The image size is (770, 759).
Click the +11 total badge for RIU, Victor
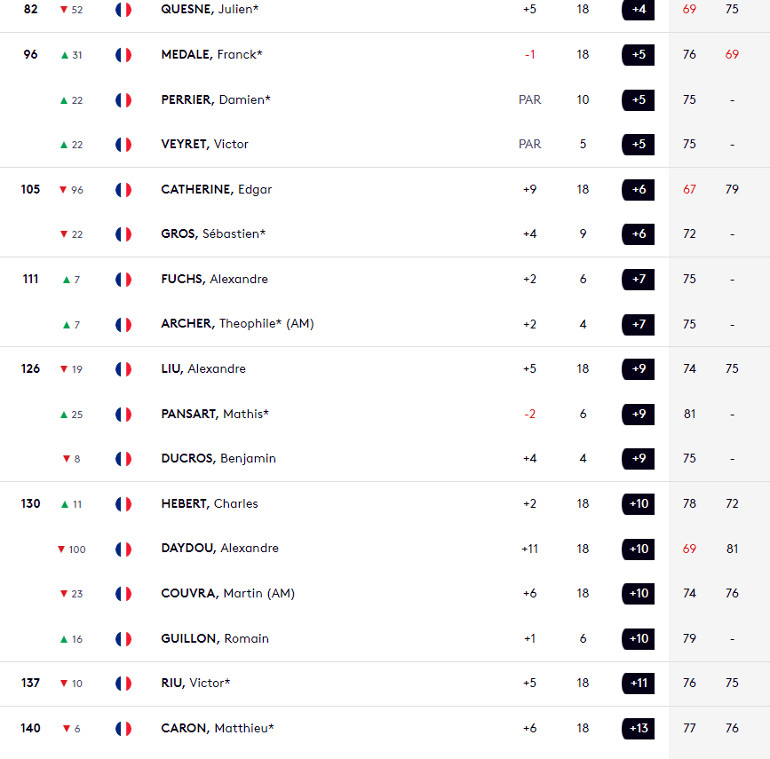pyautogui.click(x=638, y=683)
